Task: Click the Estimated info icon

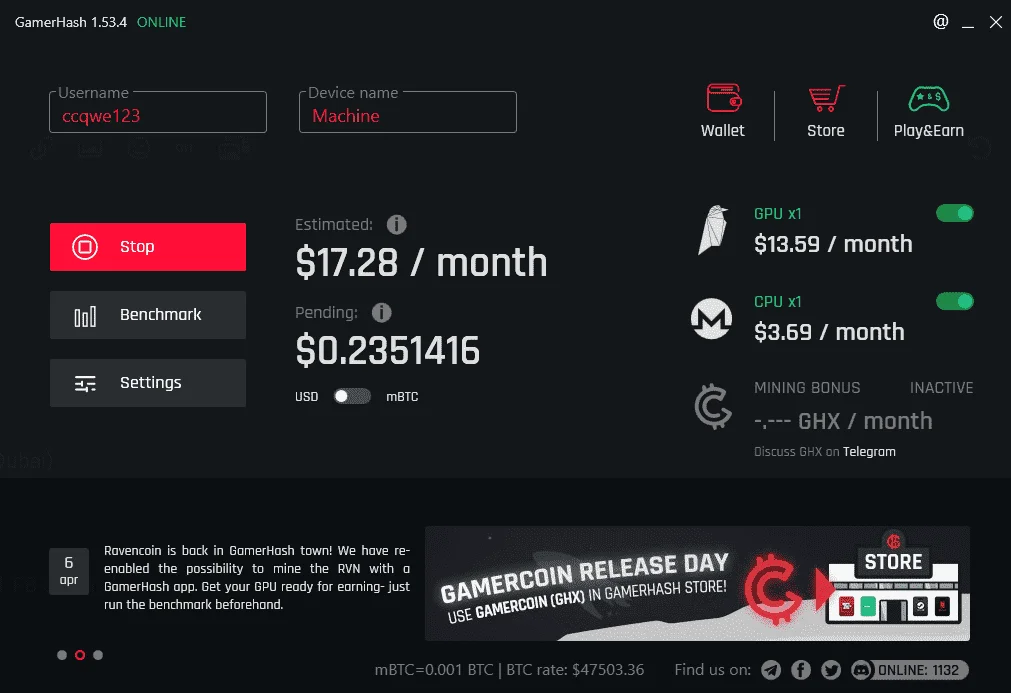Action: [397, 224]
